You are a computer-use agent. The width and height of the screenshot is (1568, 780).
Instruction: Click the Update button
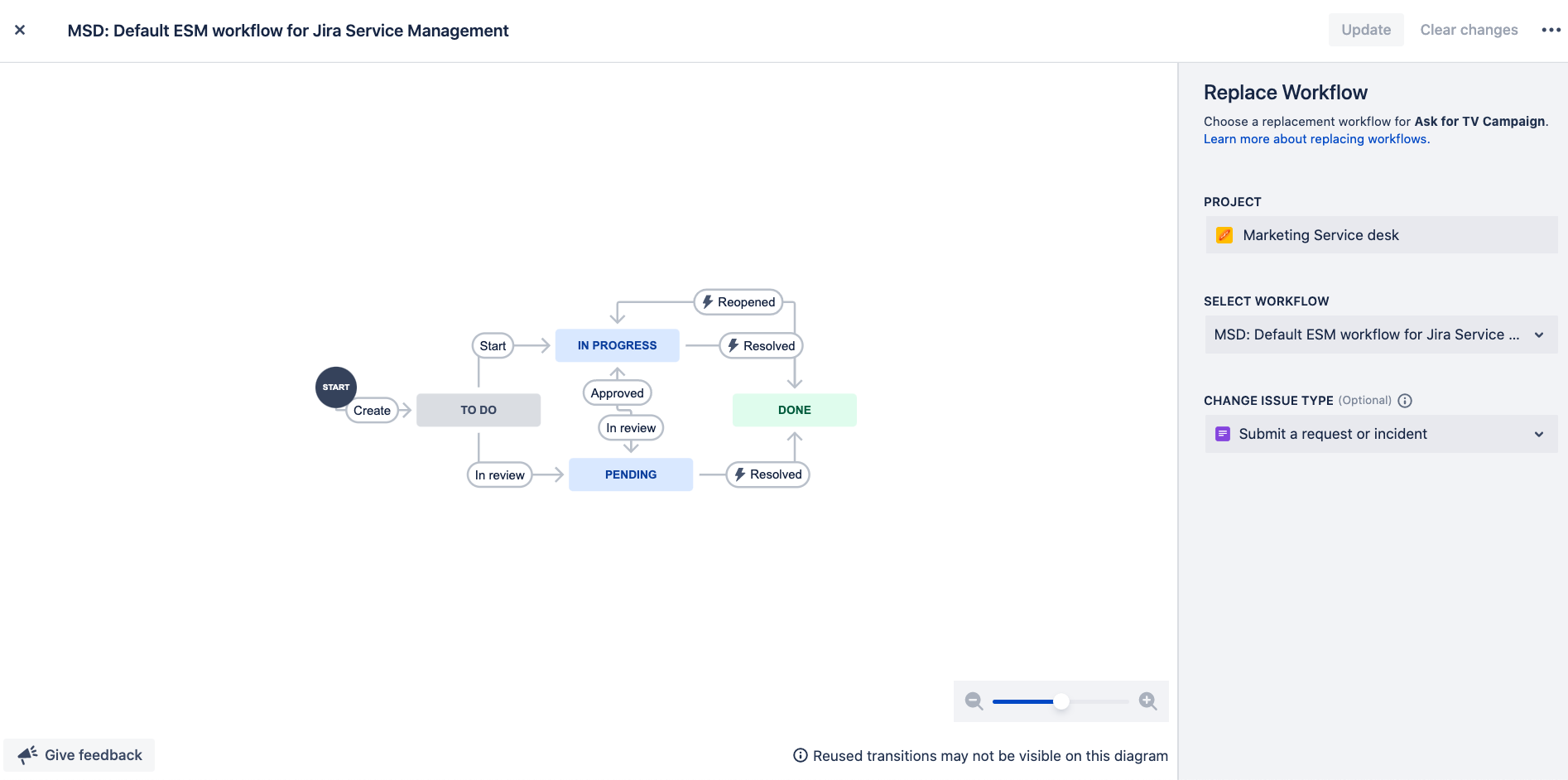tap(1366, 30)
